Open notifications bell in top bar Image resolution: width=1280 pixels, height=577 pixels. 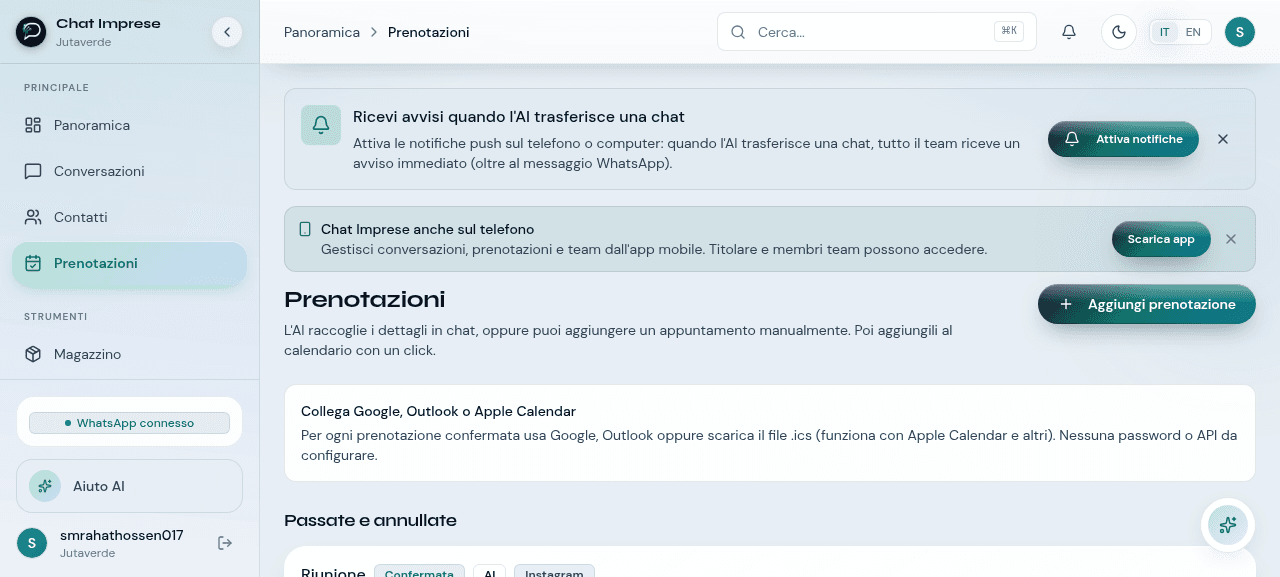coord(1069,32)
